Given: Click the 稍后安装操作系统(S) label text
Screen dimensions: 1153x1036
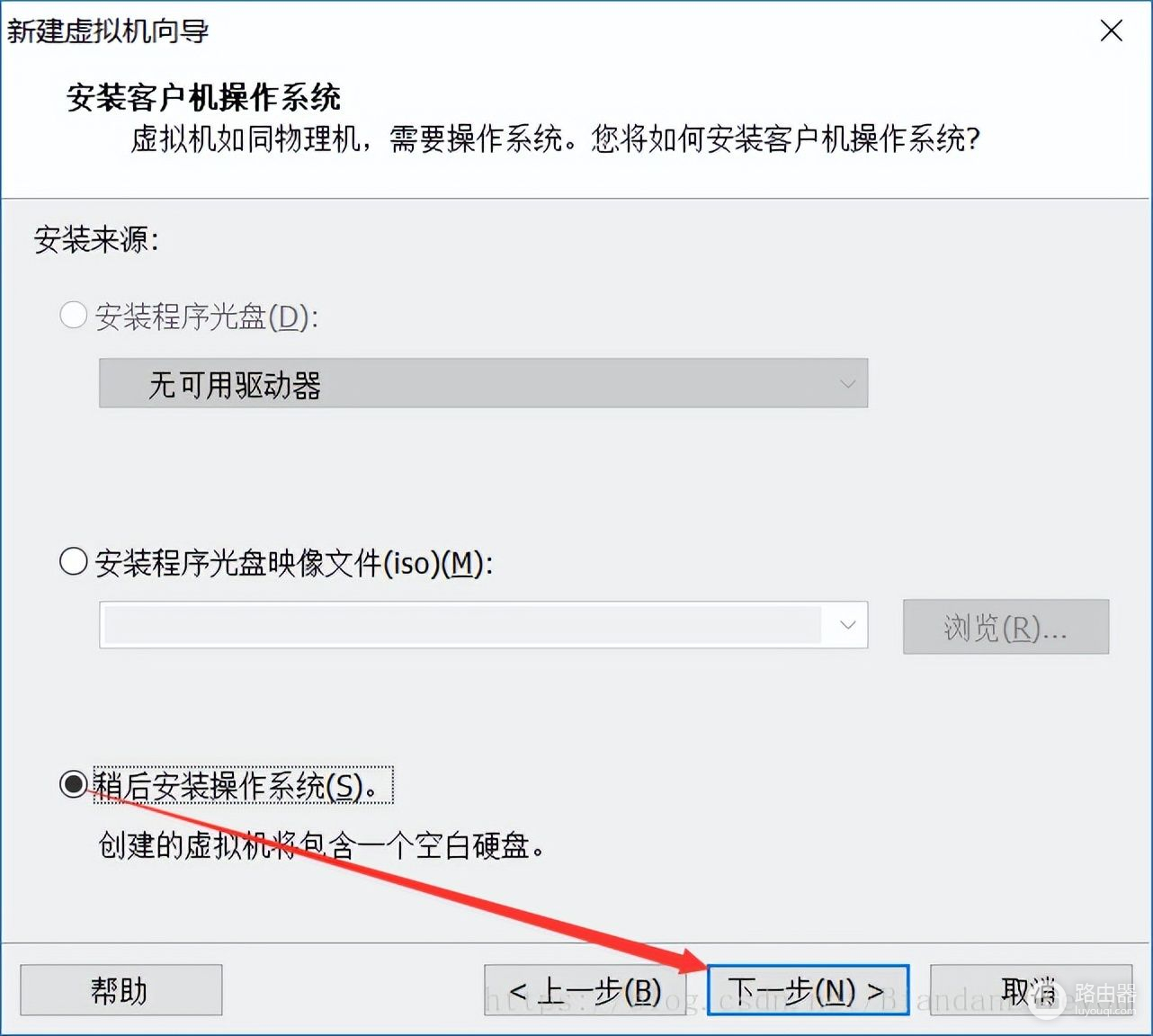Looking at the screenshot, I should tap(243, 785).
